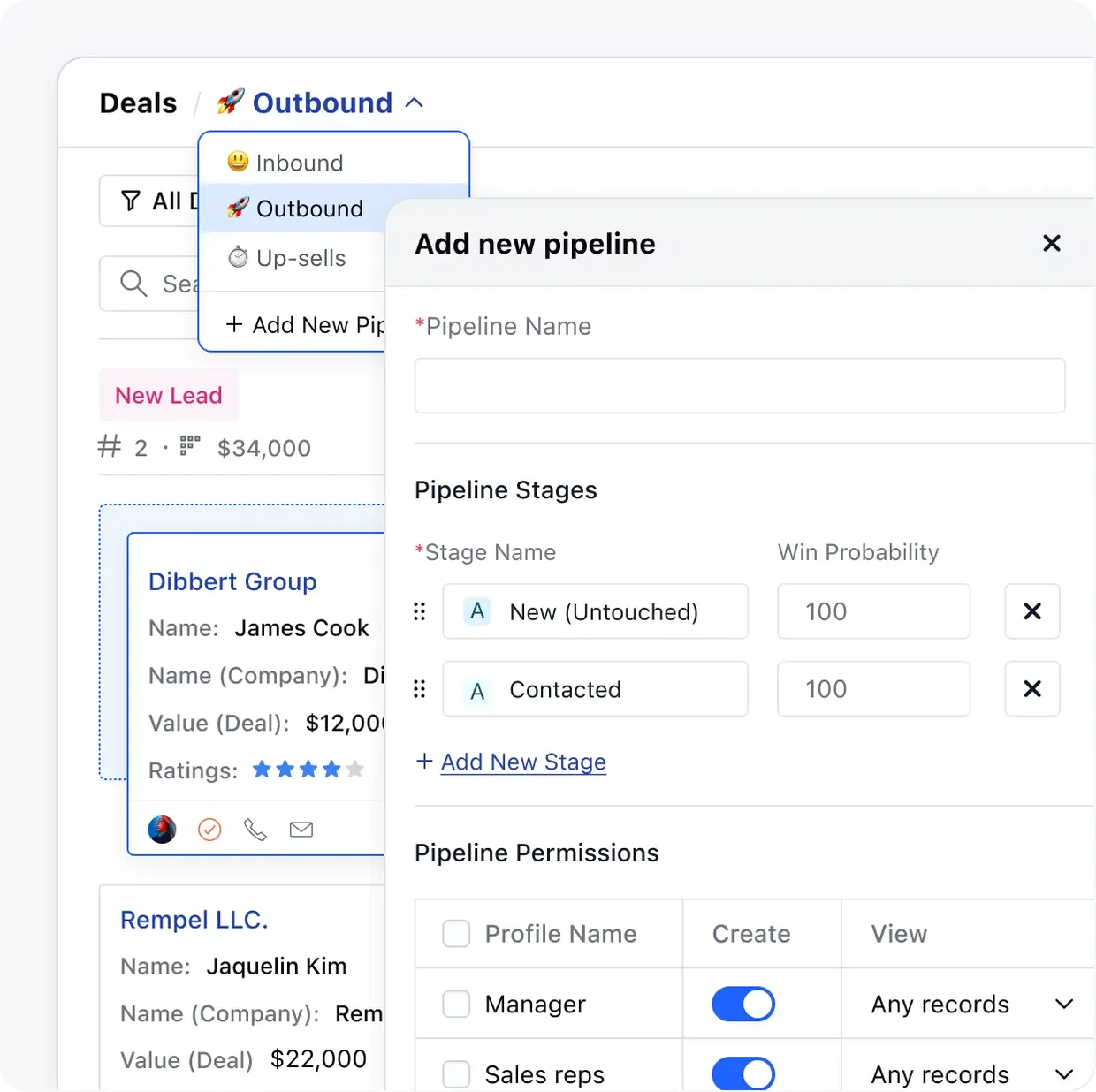Click the Jaquelin Kim name value
This screenshot has width=1096, height=1092.
click(x=277, y=967)
